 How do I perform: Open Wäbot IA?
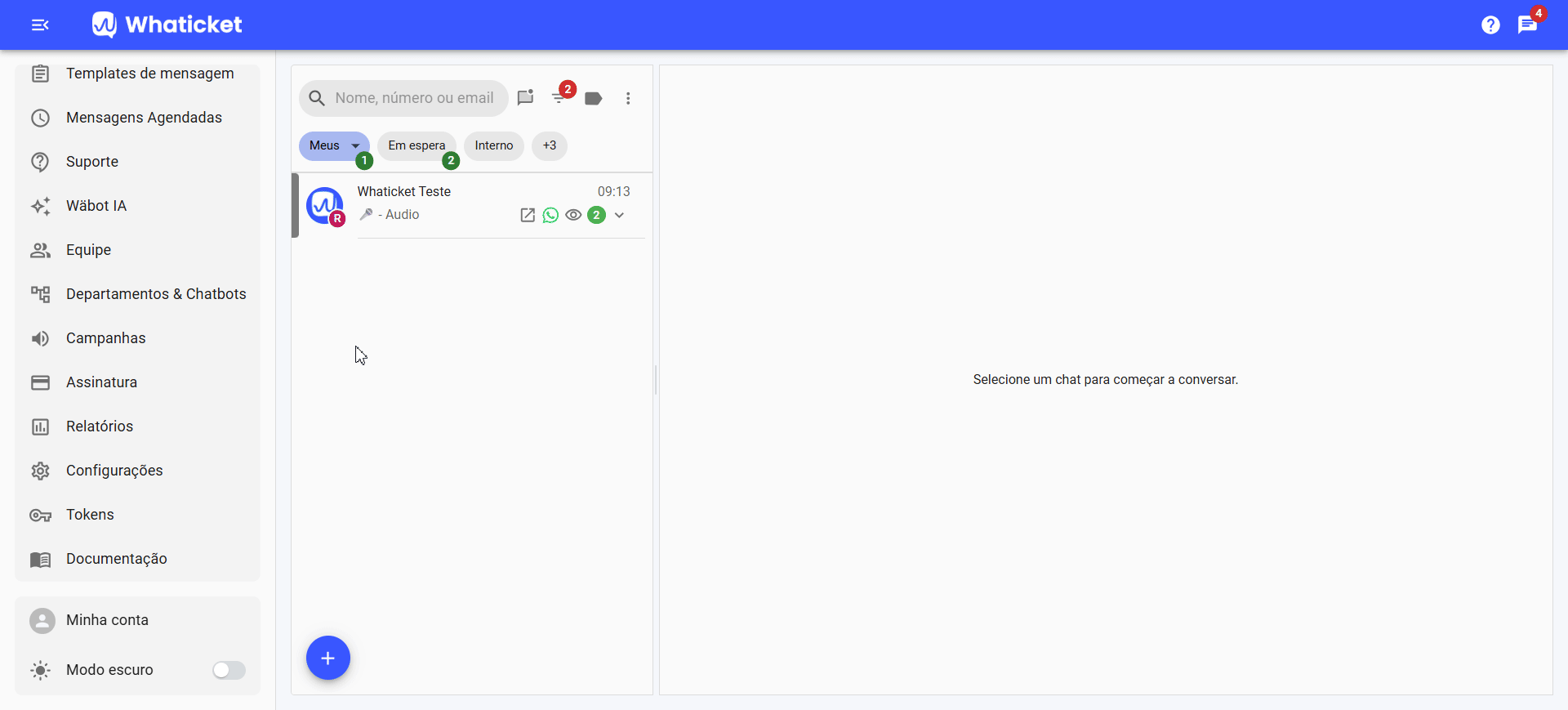click(137, 206)
